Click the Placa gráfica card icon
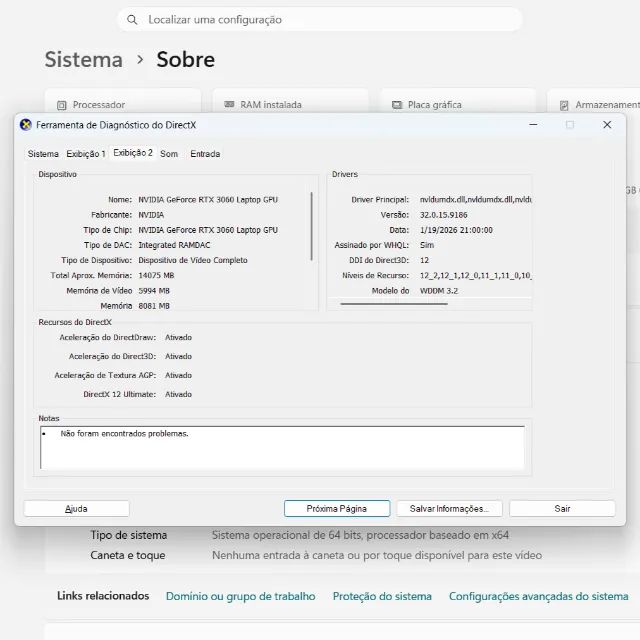The image size is (640, 640). pos(397,105)
